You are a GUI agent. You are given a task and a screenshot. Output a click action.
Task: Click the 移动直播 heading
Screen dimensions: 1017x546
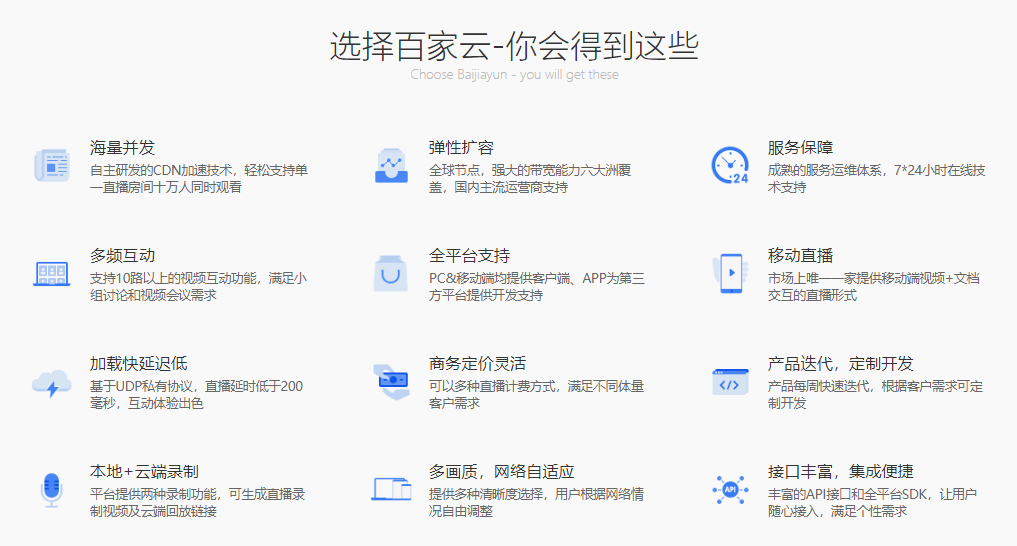(x=800, y=255)
